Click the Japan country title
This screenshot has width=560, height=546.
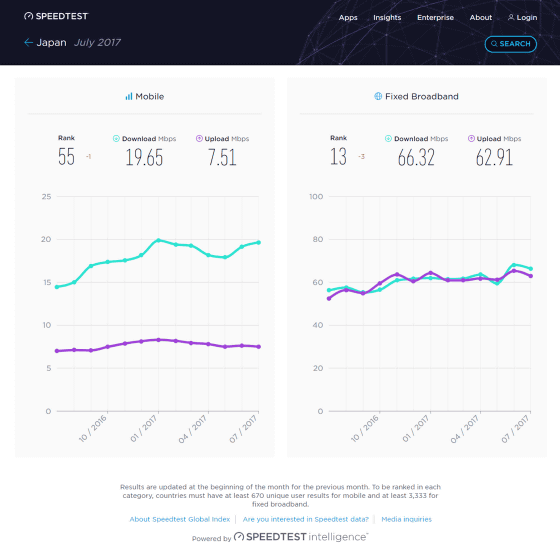(x=51, y=42)
